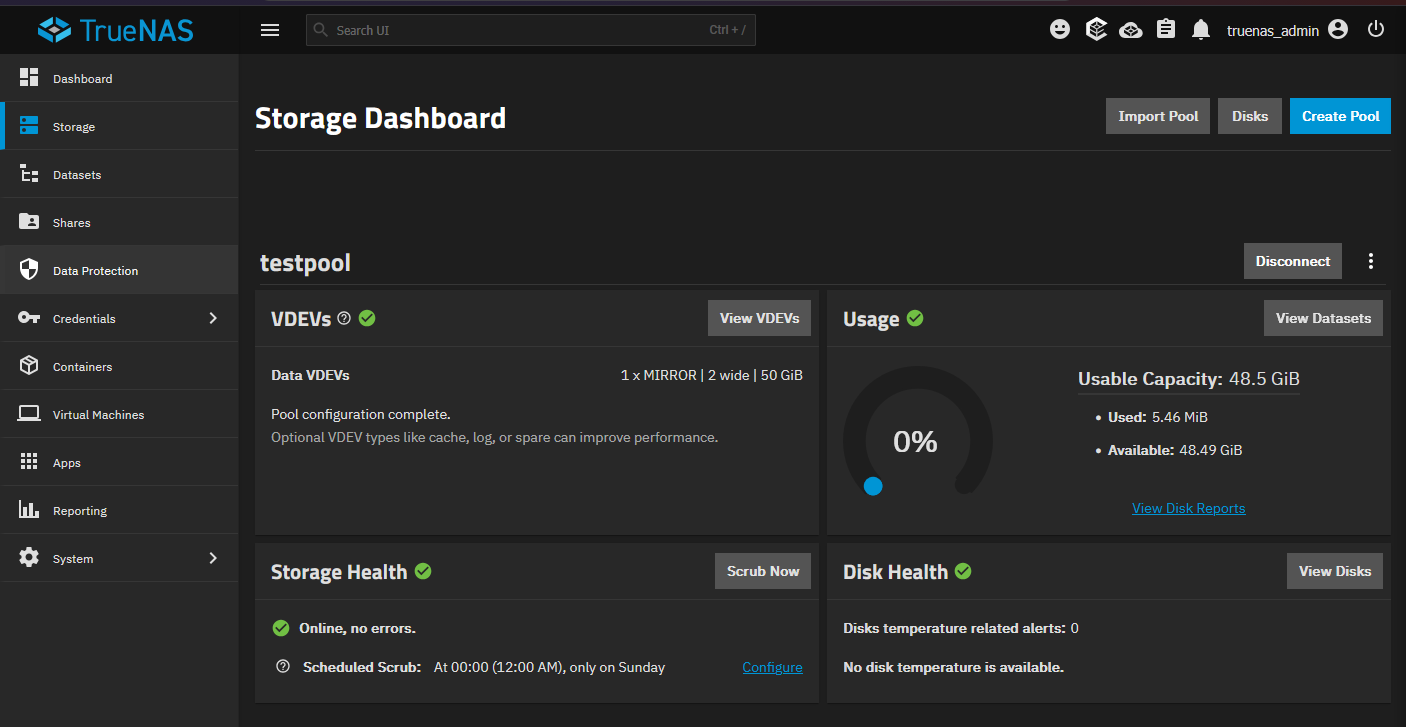Screen dimensions: 1406x727
Task: Open Data Protection in the sidebar
Action: coord(119,271)
